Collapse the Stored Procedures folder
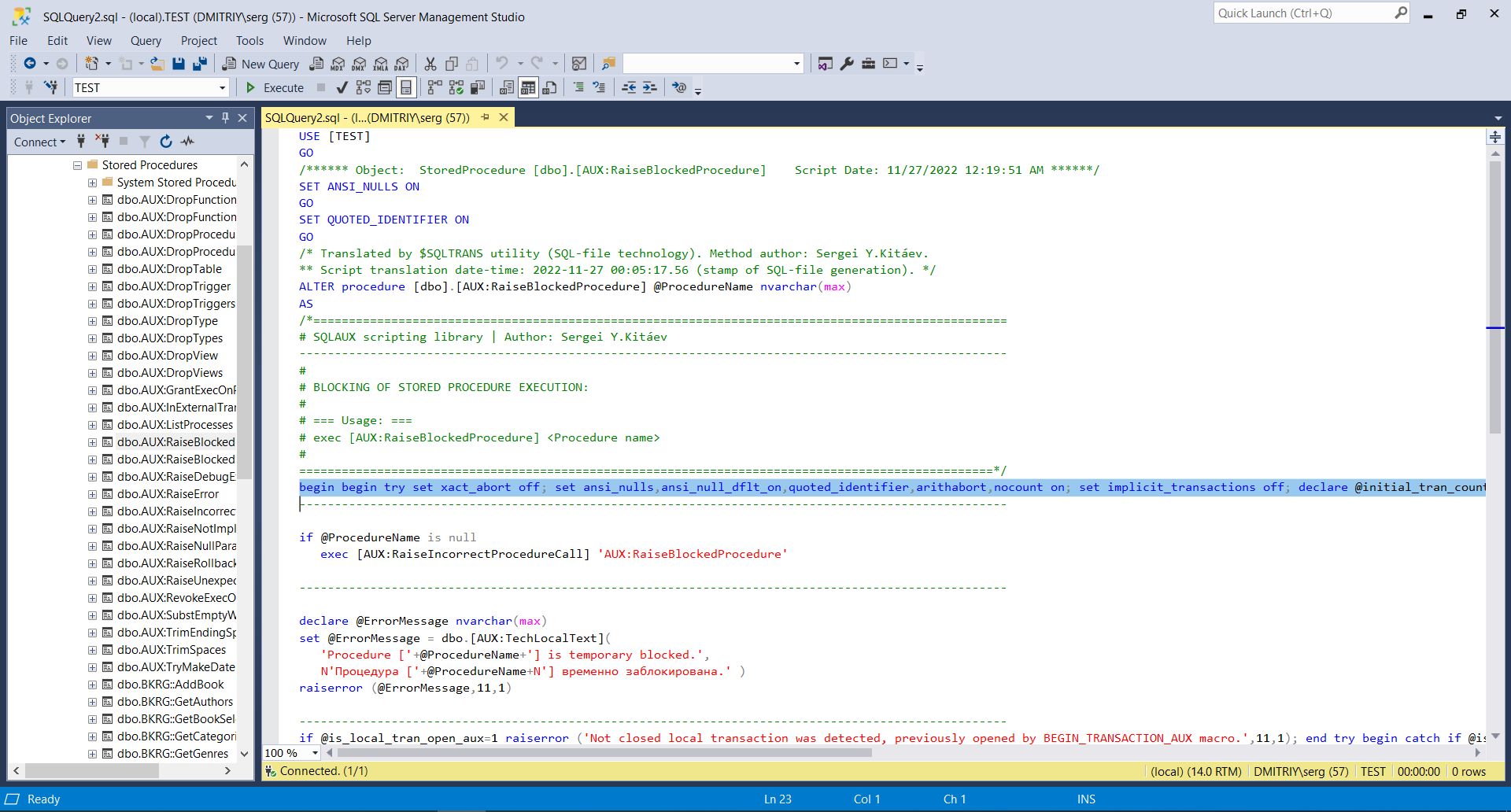This screenshot has height=812, width=1511. point(77,165)
